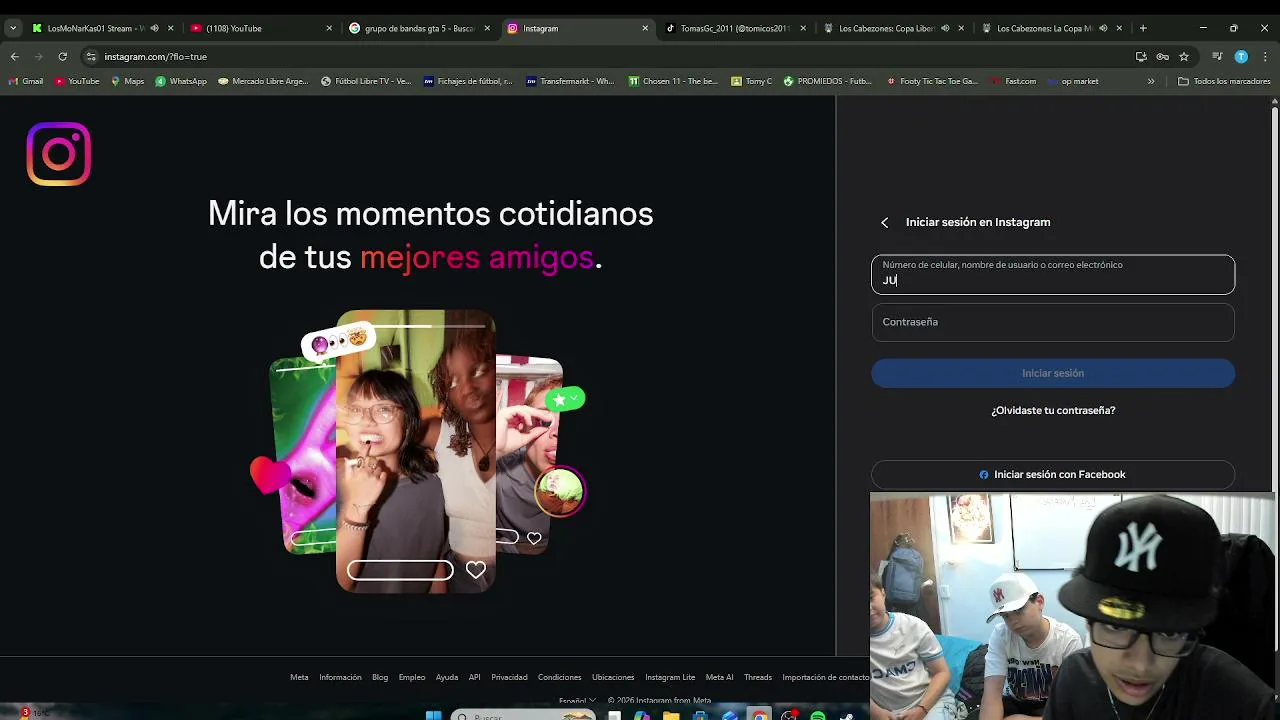Bookmark this page with the star icon
Image resolution: width=1280 pixels, height=720 pixels.
tap(1184, 57)
